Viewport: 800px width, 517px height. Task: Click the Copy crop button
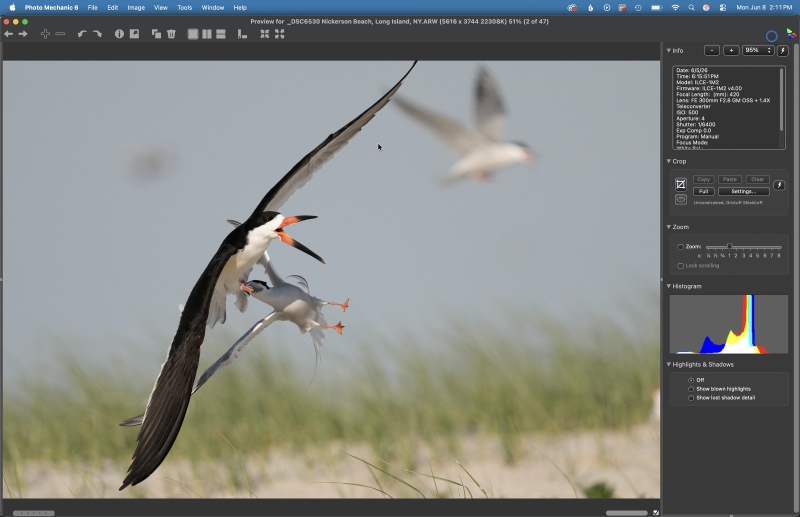click(704, 180)
